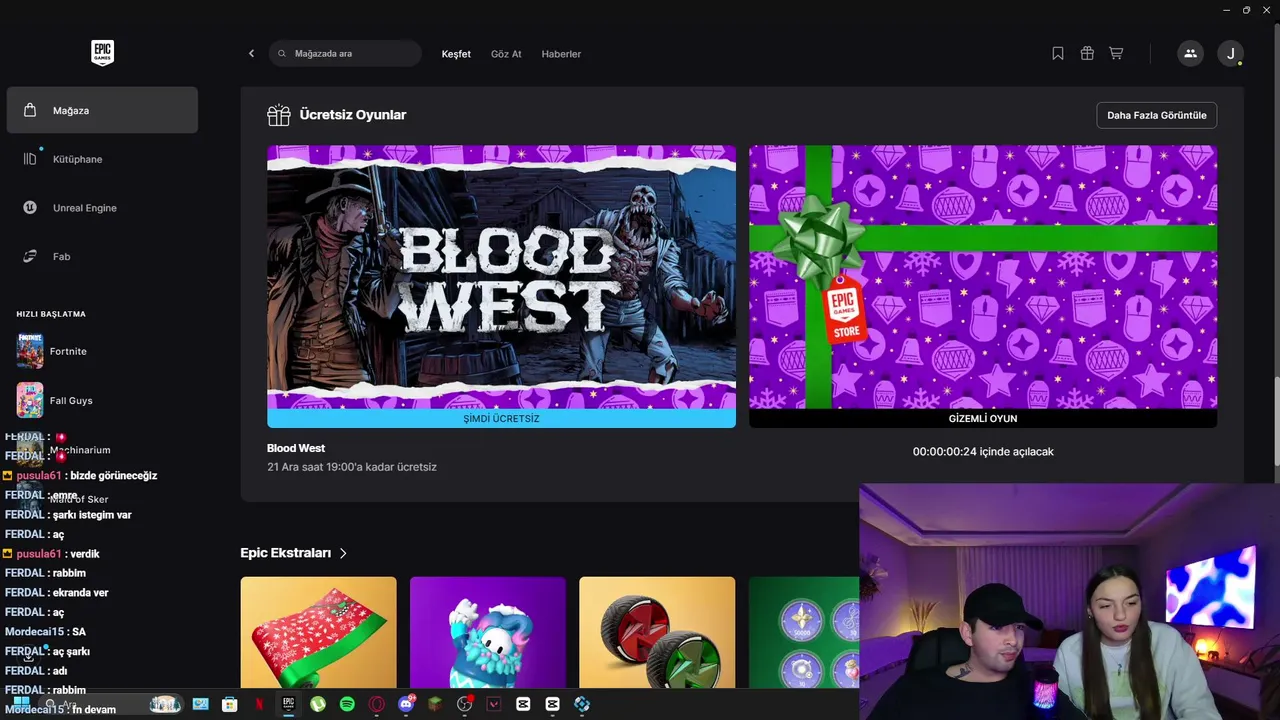Click ŞİMDİ ÜCRETSİZ banner
Image resolution: width=1280 pixels, height=720 pixels.
[501, 419]
